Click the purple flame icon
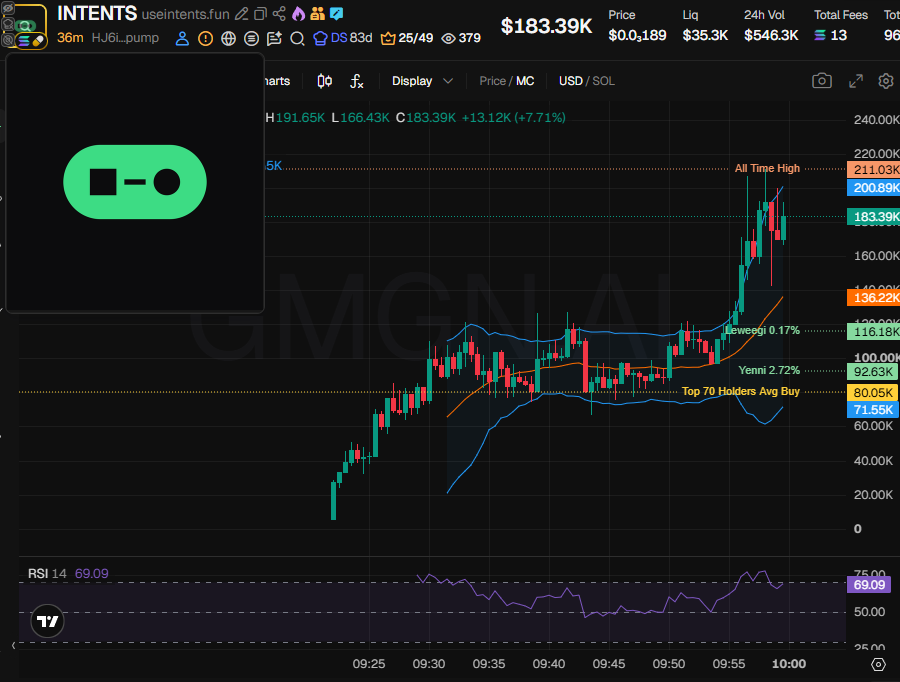Image resolution: width=900 pixels, height=682 pixels. (298, 14)
